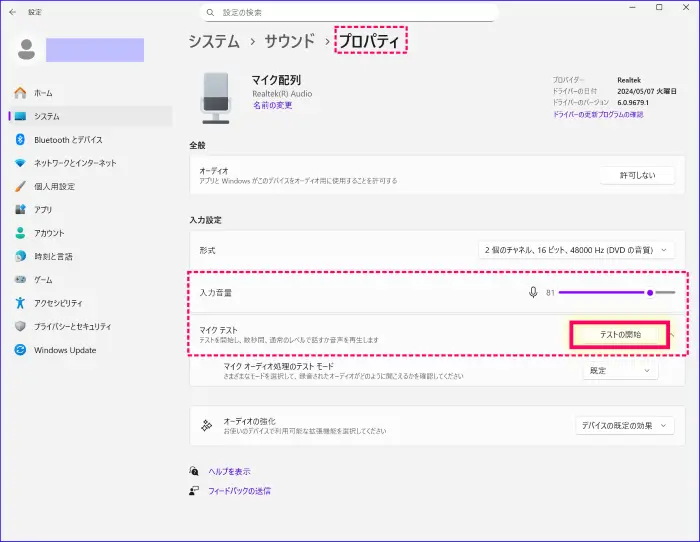Open プライバシーとセキュリティ section

(x=73, y=326)
